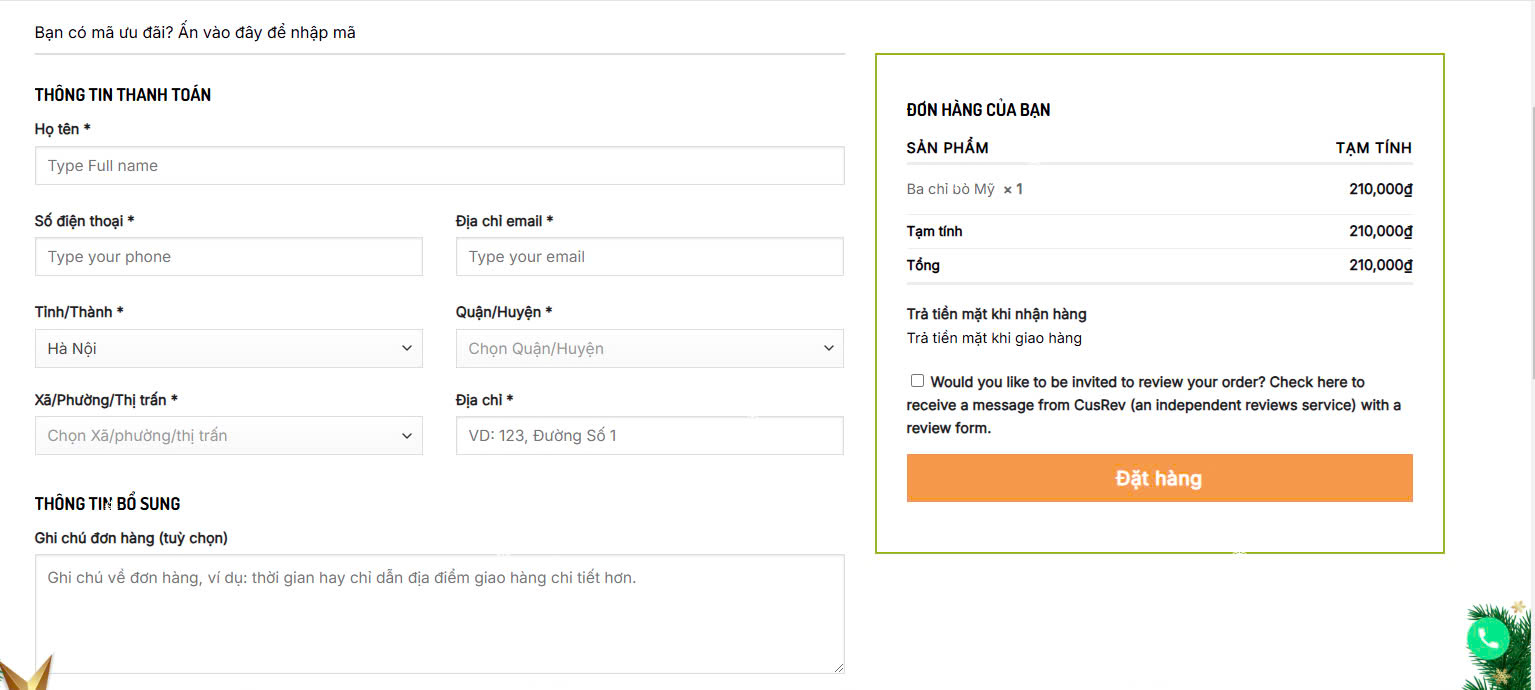Open the Chọn Xã/phường/thị trấn dropdown

pyautogui.click(x=228, y=435)
